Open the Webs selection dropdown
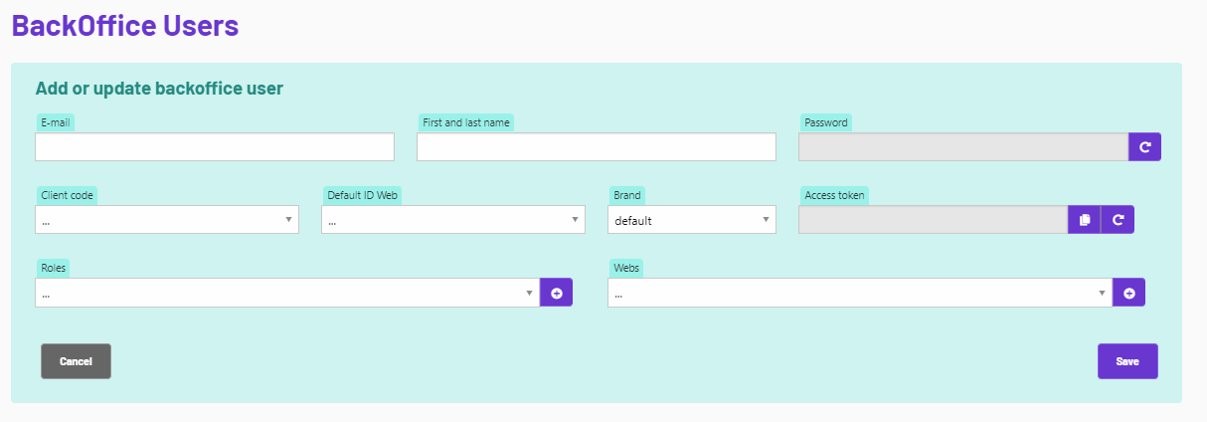1207x422 pixels. (x=860, y=293)
